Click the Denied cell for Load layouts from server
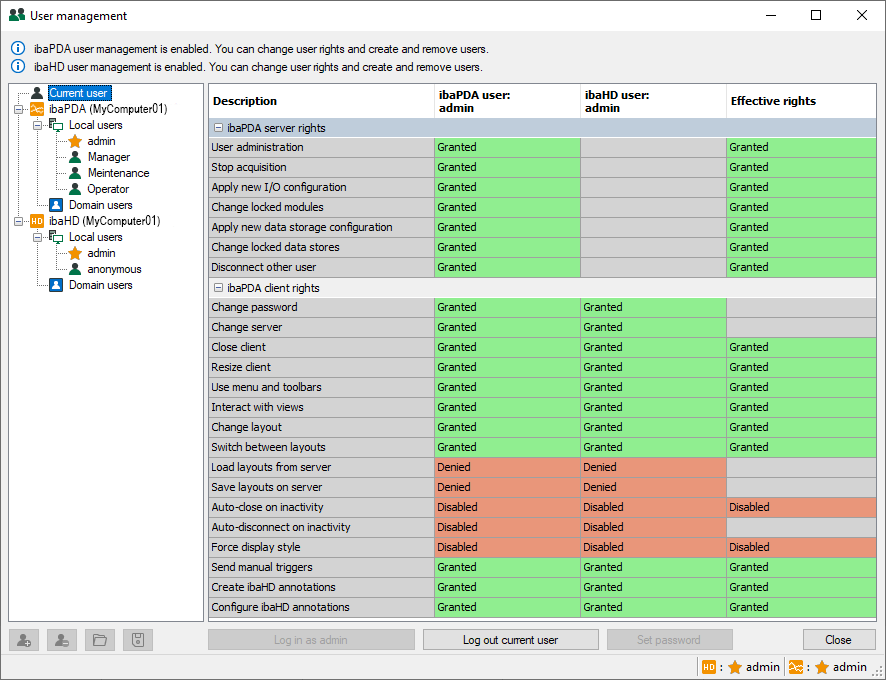 point(507,467)
